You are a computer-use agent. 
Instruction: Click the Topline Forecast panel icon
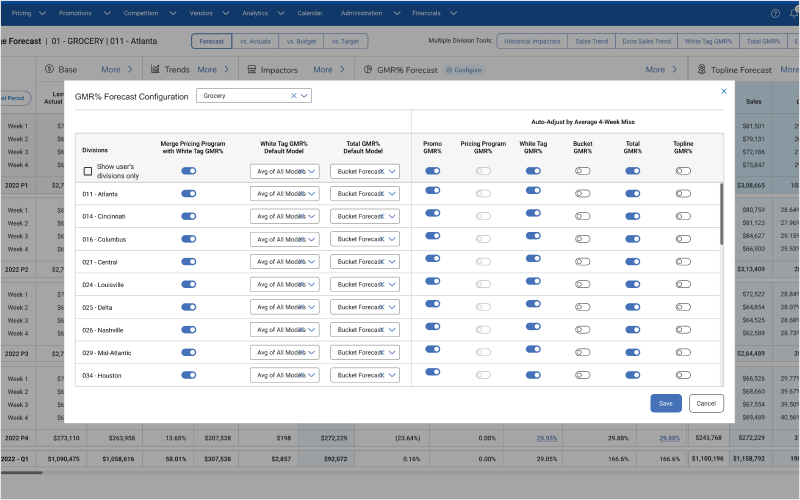pyautogui.click(x=702, y=70)
